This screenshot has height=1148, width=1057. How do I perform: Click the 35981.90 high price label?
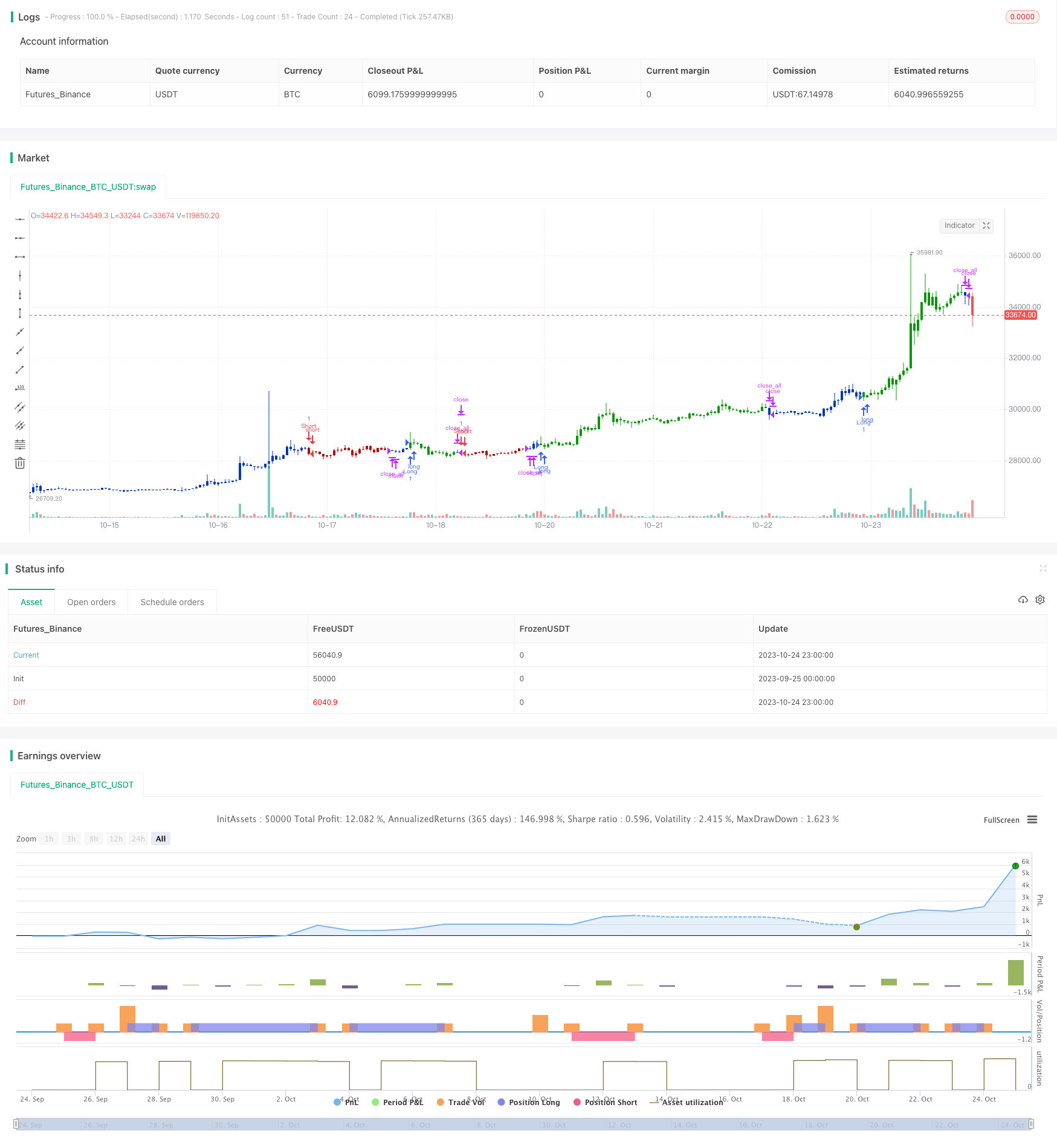[929, 253]
